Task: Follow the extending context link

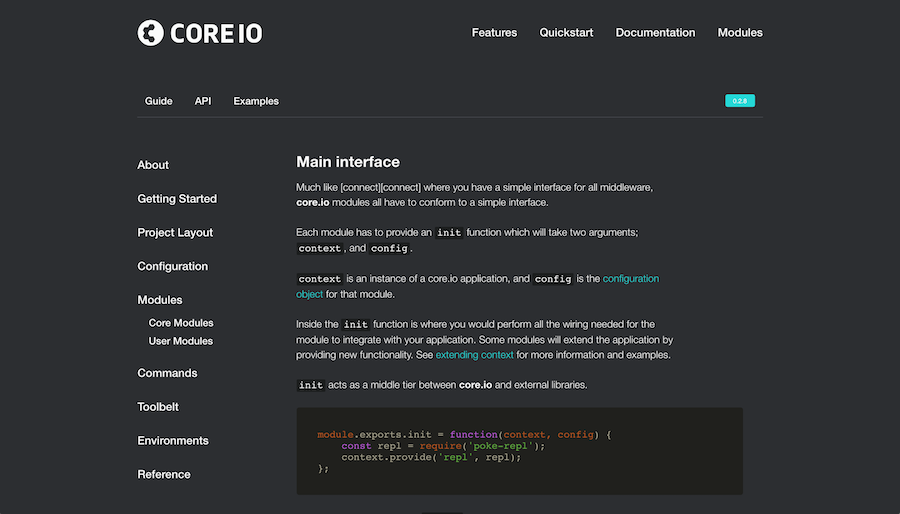Action: click(x=474, y=355)
